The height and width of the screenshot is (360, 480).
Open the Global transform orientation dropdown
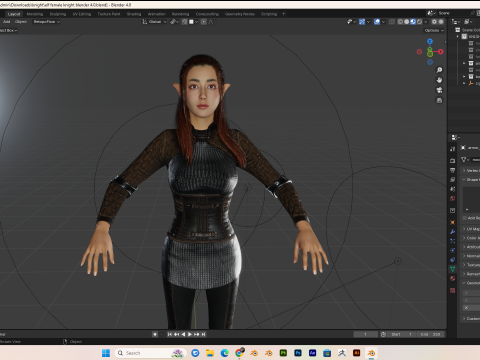[154, 22]
